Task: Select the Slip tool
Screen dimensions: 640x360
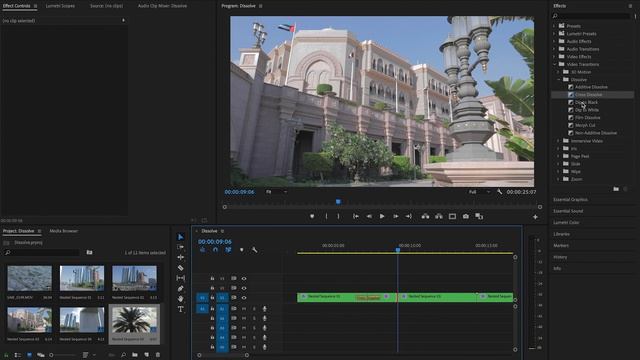Action: pyautogui.click(x=180, y=278)
